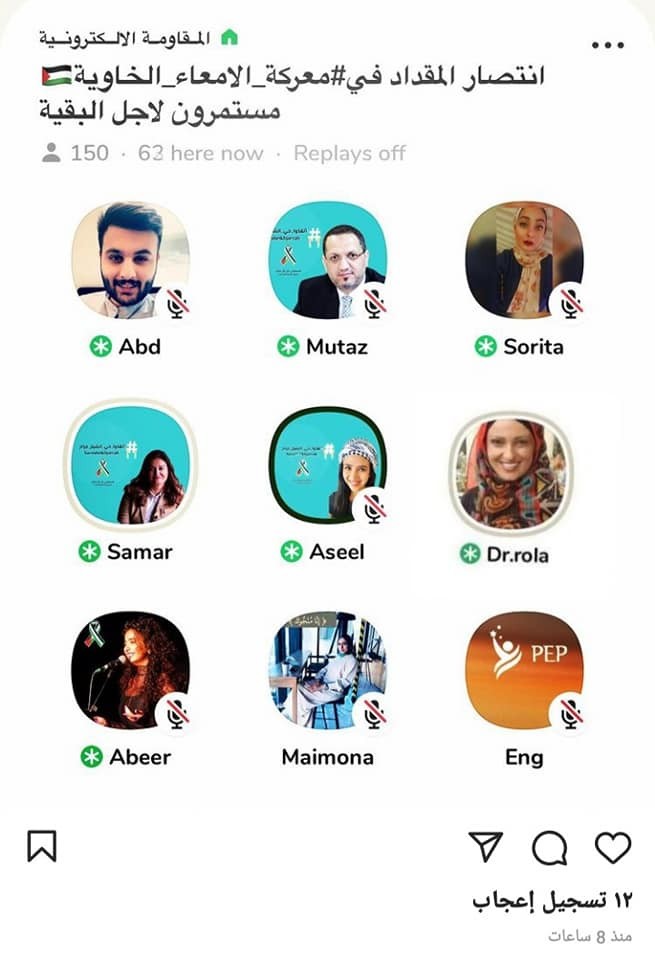Save the post with the bookmark icon
This screenshot has height=960, width=655.
pos(42,846)
